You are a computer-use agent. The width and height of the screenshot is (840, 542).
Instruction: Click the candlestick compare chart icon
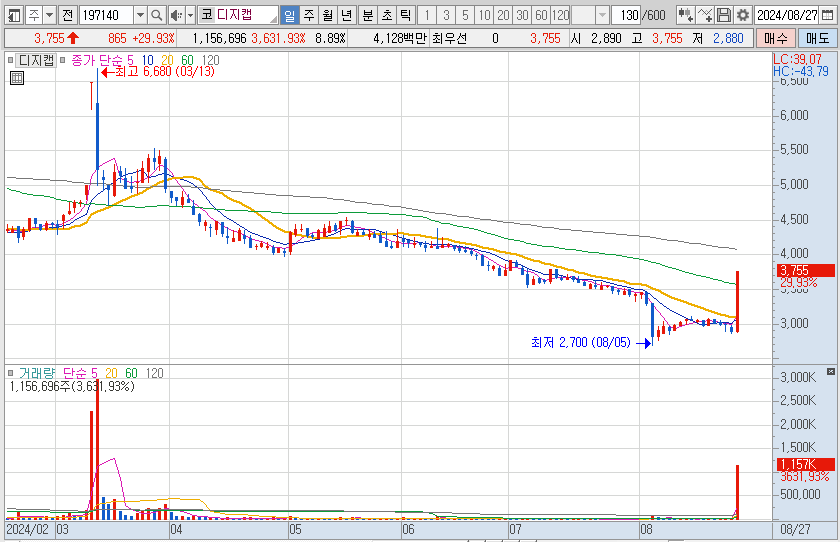coord(685,15)
